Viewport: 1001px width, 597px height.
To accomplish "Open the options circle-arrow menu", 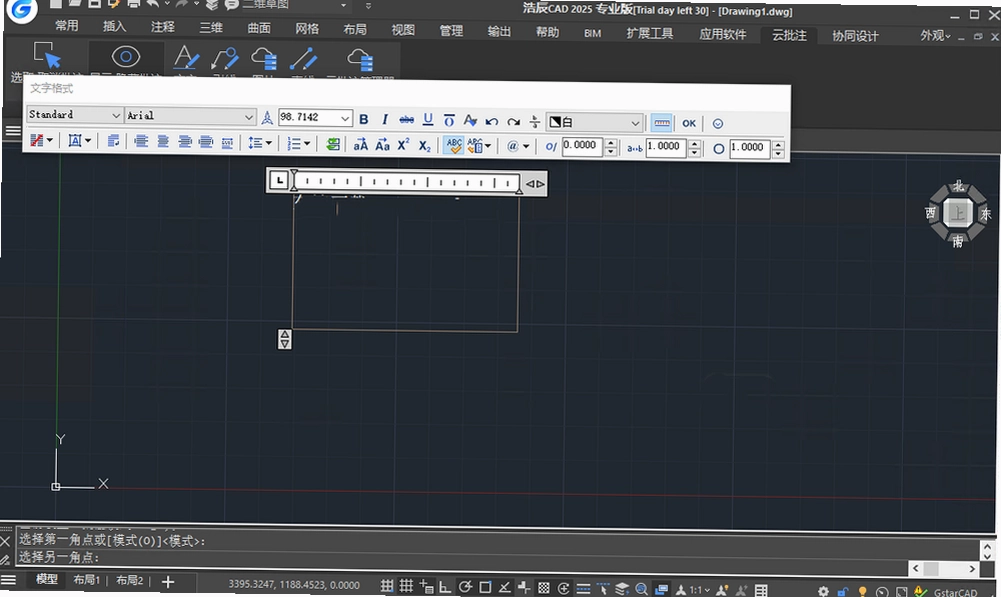I will pos(718,124).
